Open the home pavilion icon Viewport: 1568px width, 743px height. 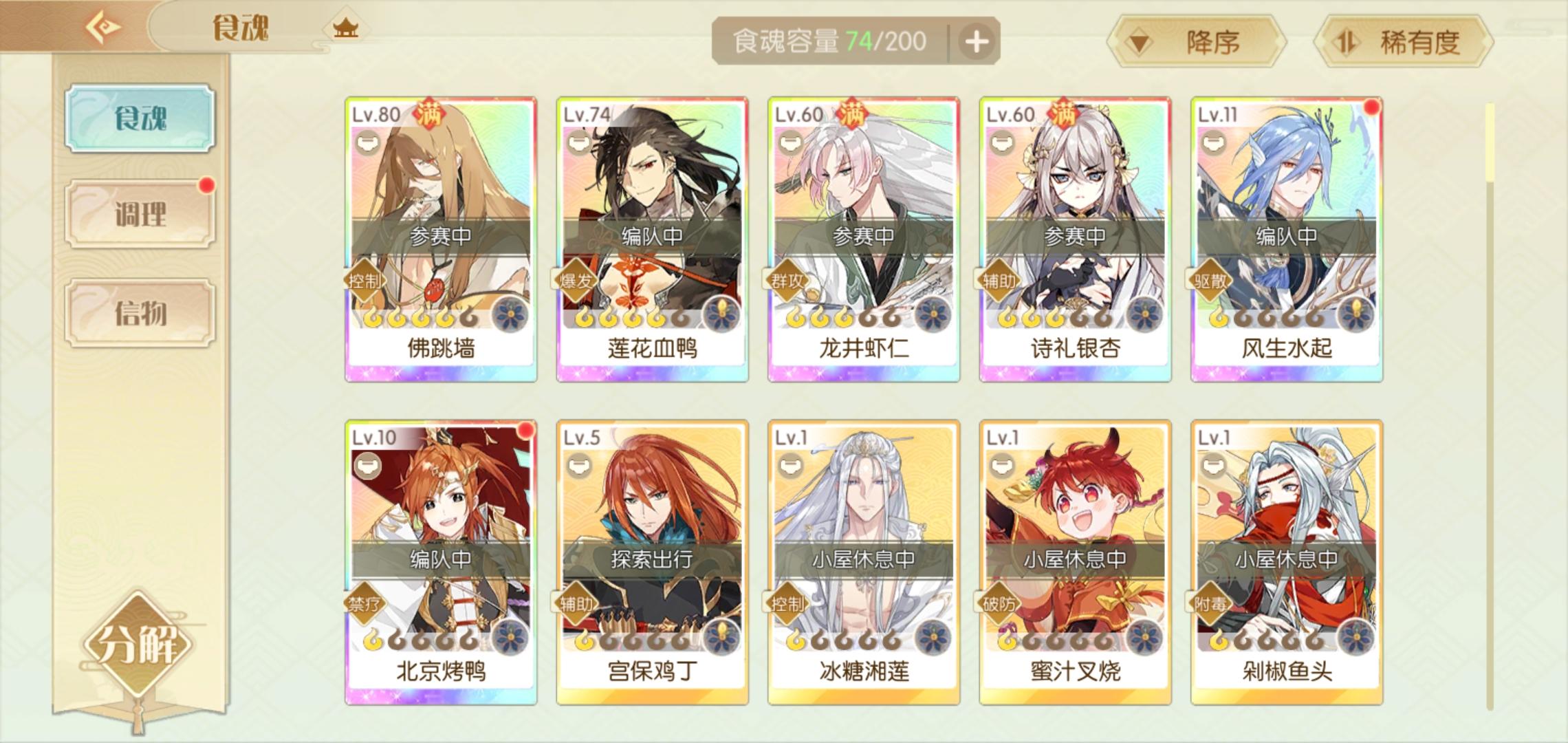(x=346, y=28)
